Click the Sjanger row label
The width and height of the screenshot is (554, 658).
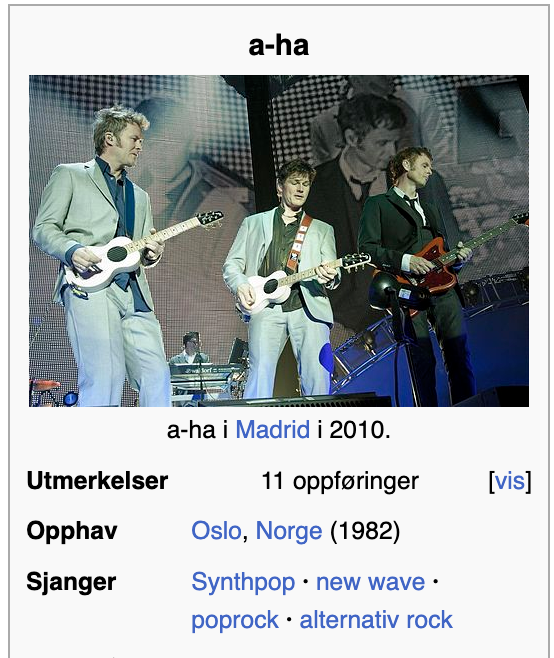[71, 582]
